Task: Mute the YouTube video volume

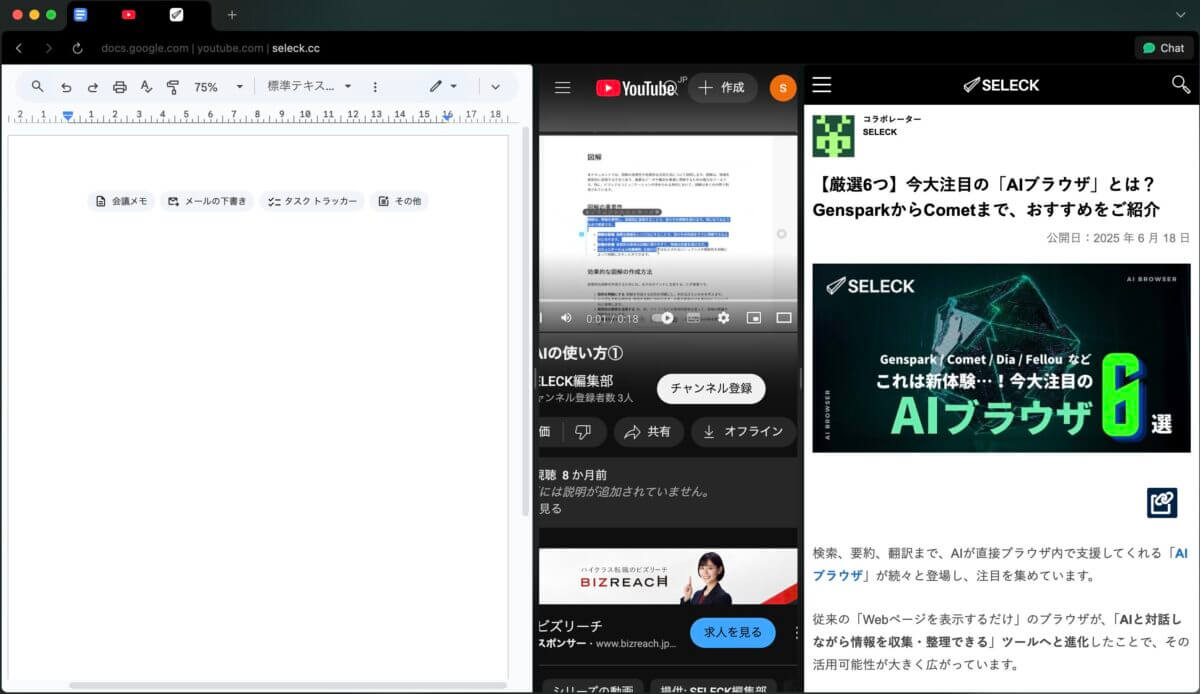Action: point(566,318)
